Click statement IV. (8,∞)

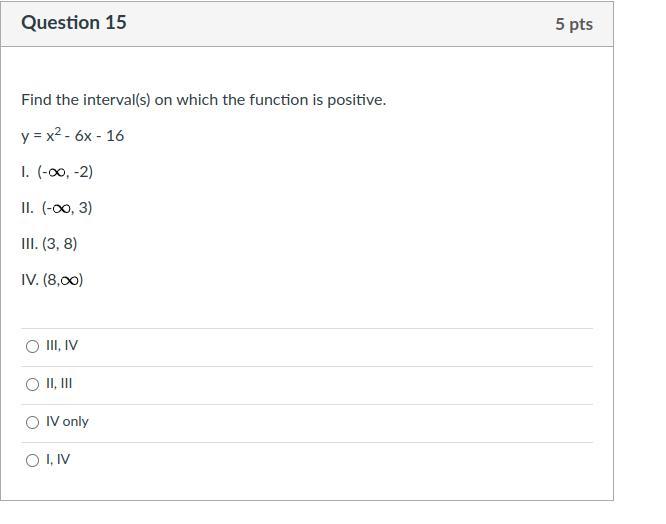(x=52, y=280)
